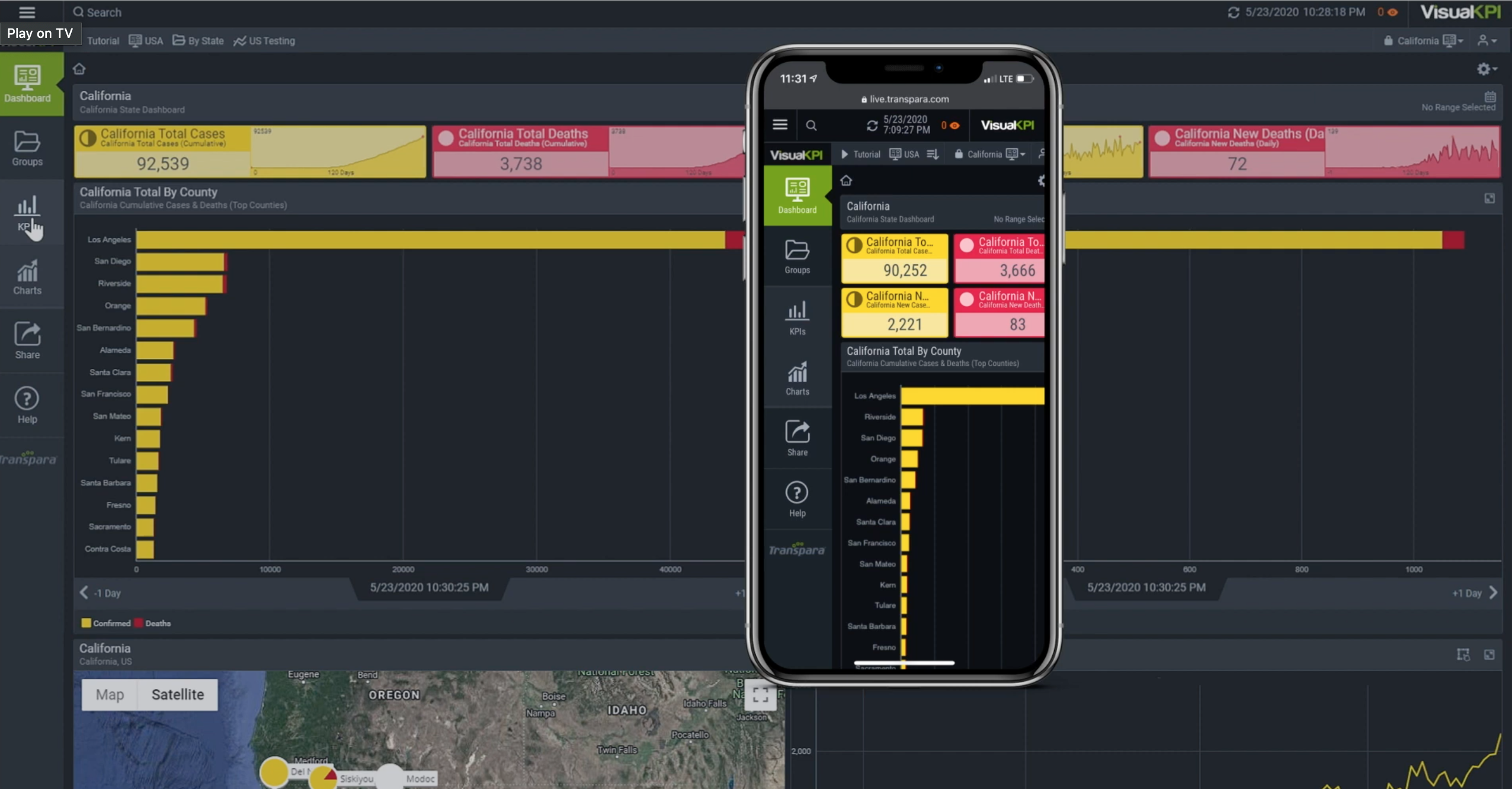Tap KPIs in the phone sidebar
1512x789 pixels.
[797, 318]
